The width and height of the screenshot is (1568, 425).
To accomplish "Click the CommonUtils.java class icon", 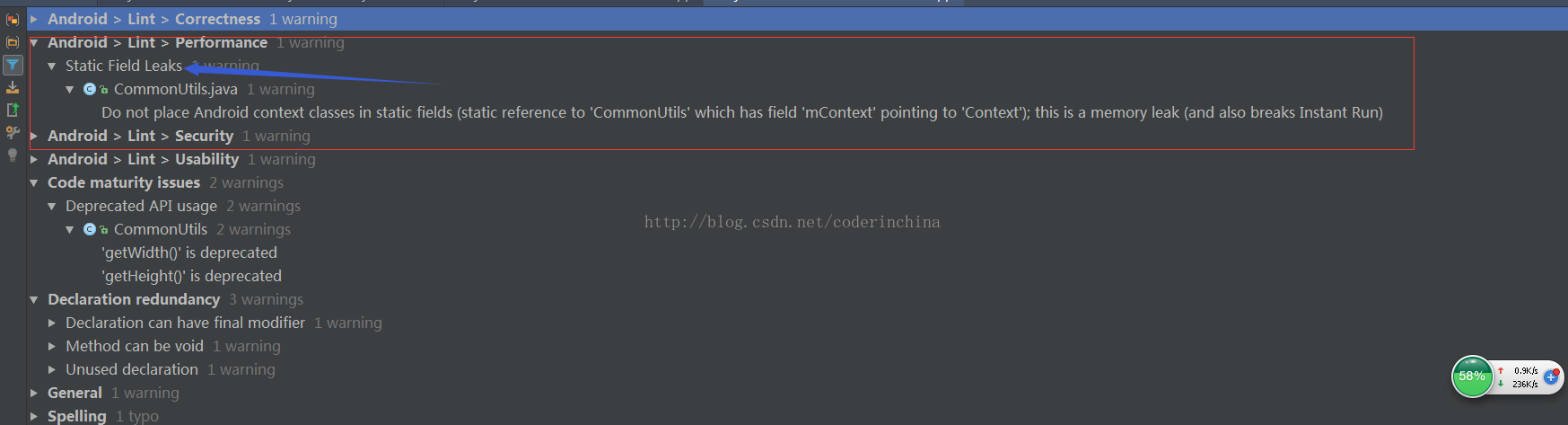I will click(x=90, y=89).
